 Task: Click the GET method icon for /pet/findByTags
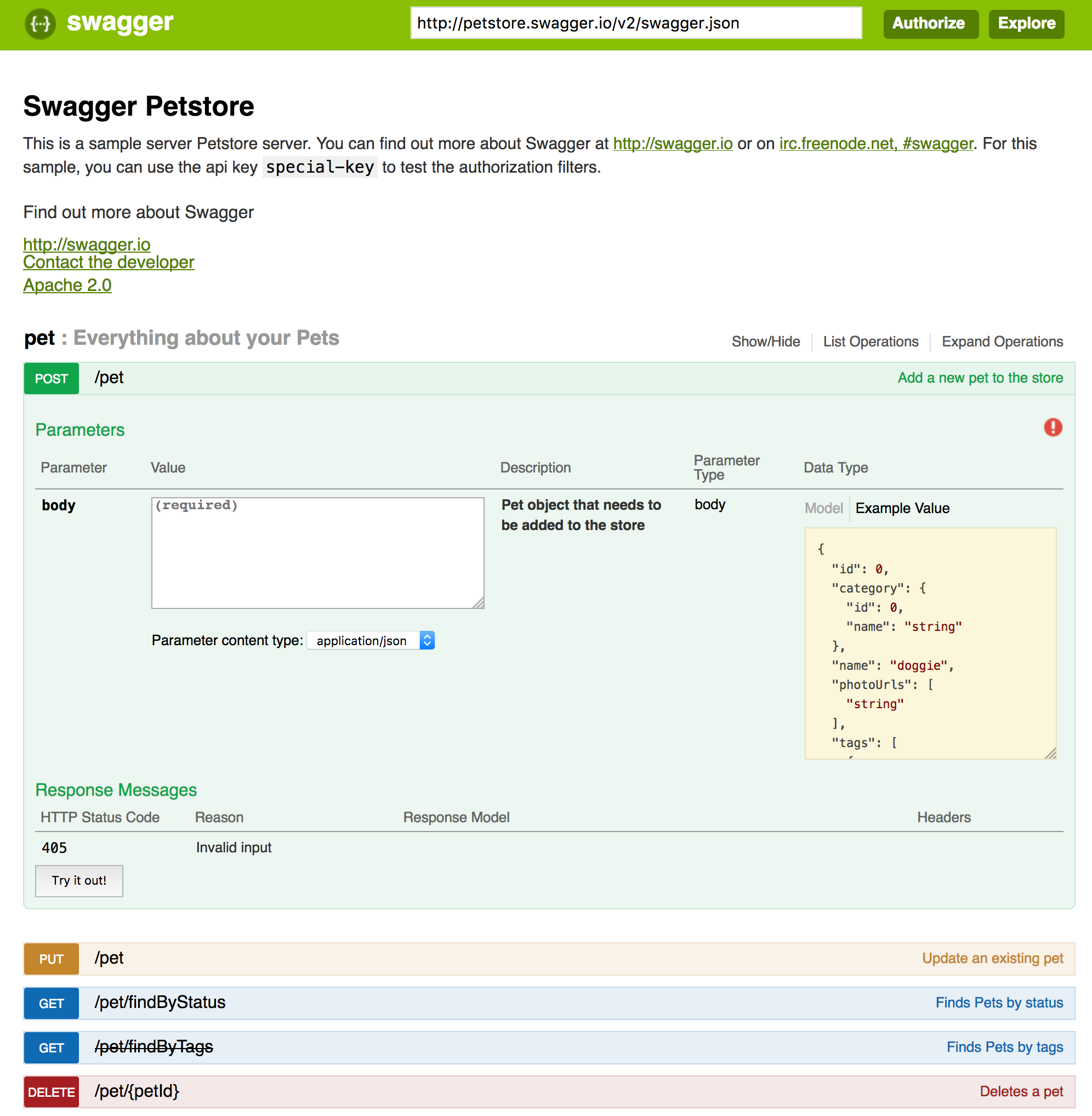[52, 1047]
